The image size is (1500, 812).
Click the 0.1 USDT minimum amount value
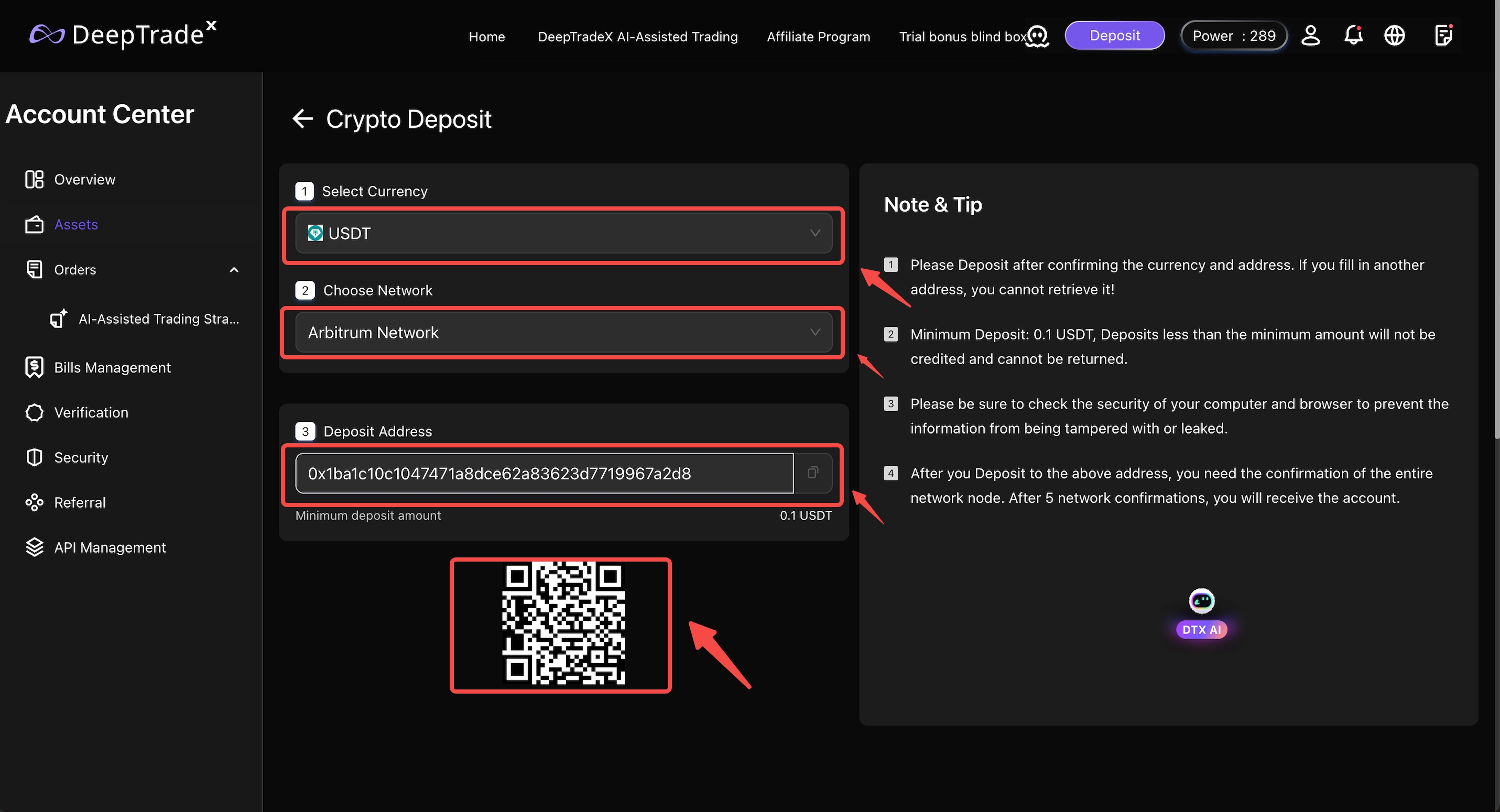click(806, 515)
